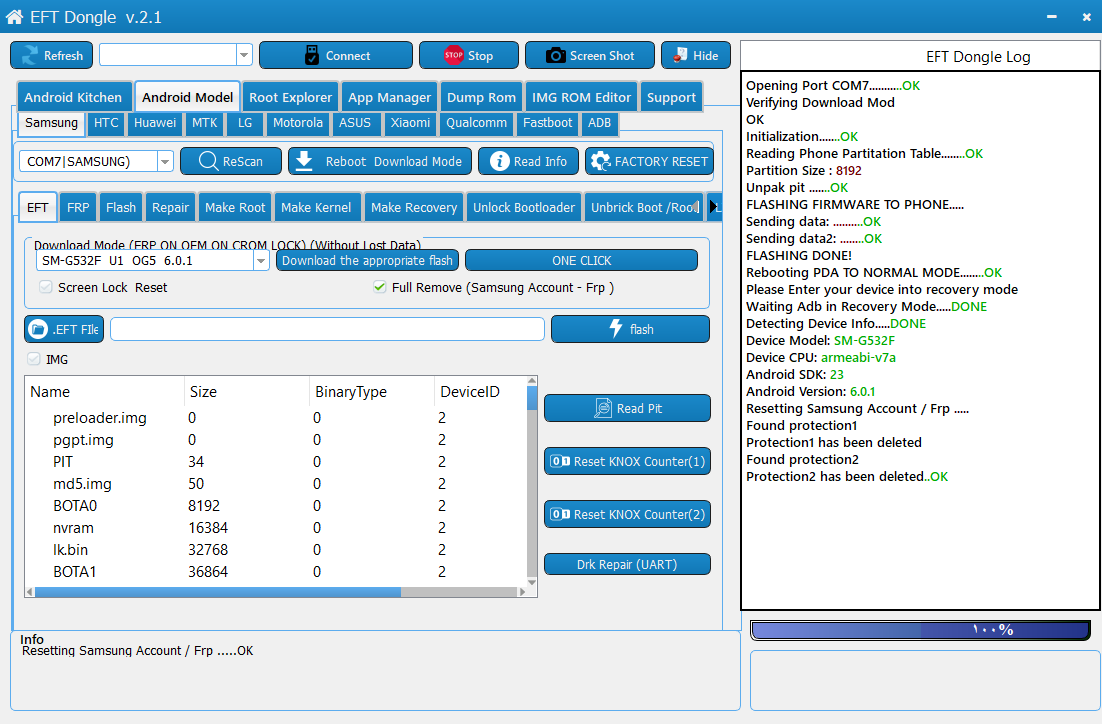Uncheck Full Remove (Samsung Account - Frp)

[x=380, y=287]
